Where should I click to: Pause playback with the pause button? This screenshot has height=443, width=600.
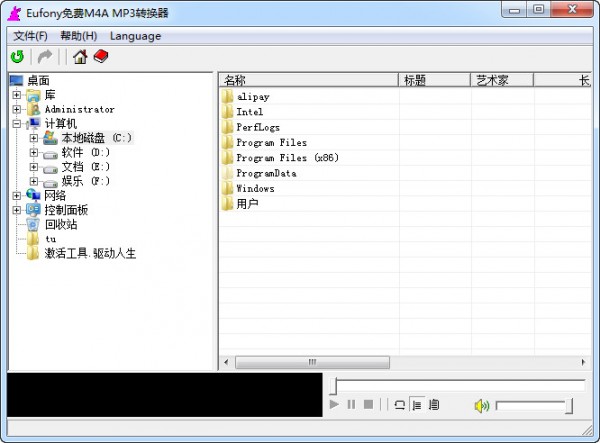(x=351, y=404)
